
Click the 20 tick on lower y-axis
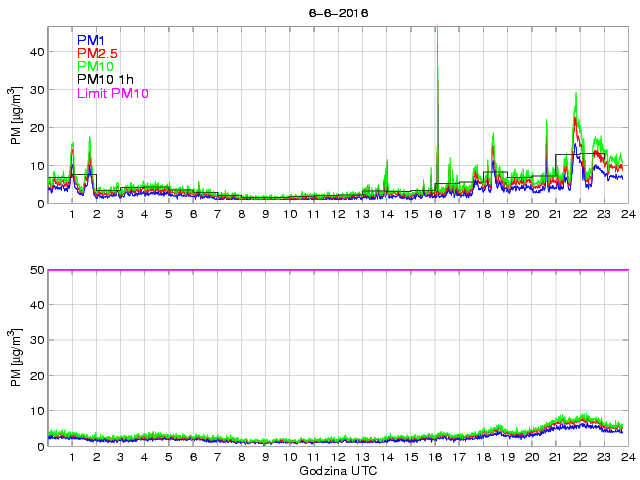[x=37, y=375]
